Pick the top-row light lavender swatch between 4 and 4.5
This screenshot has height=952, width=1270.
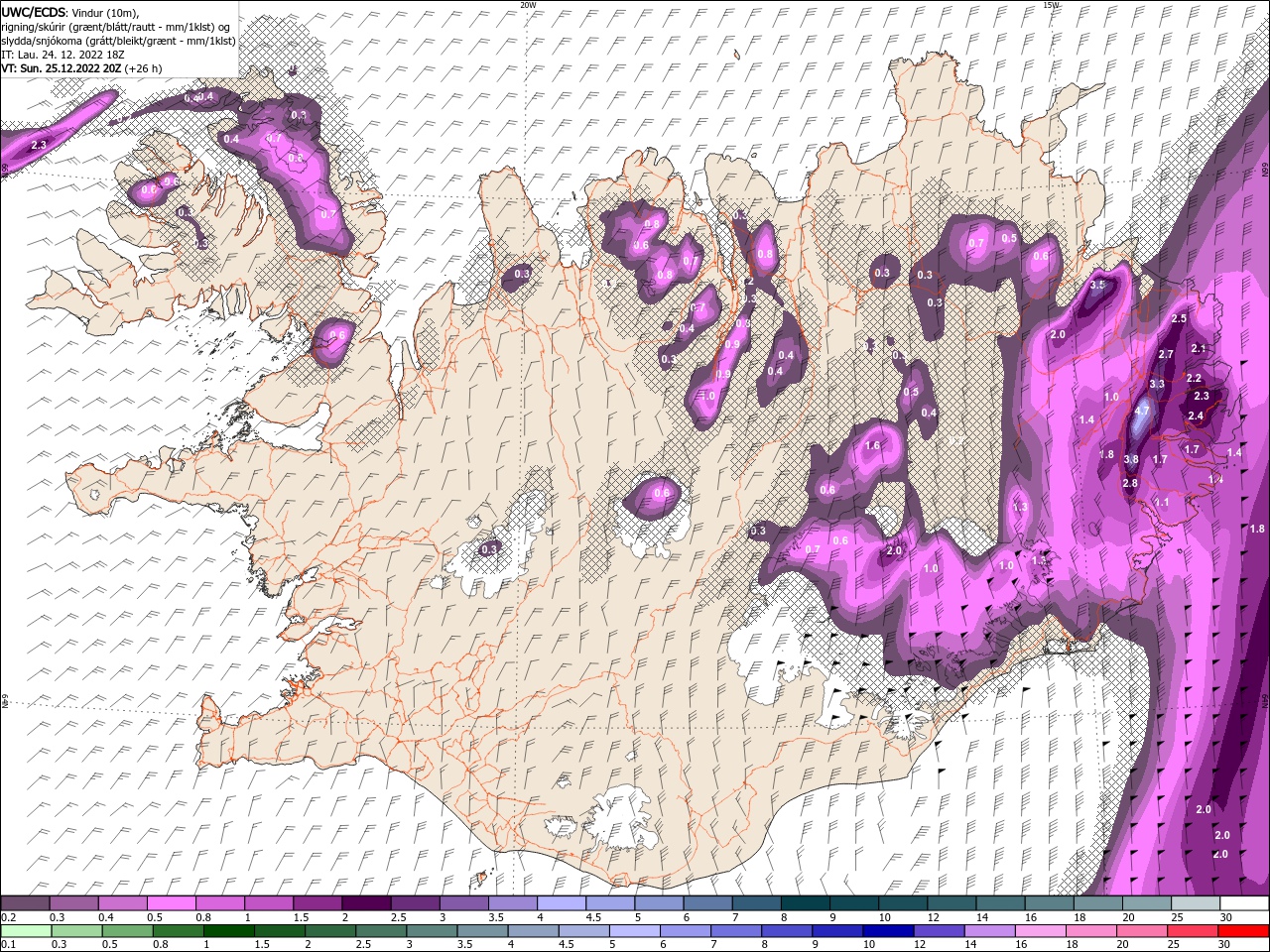[x=562, y=903]
